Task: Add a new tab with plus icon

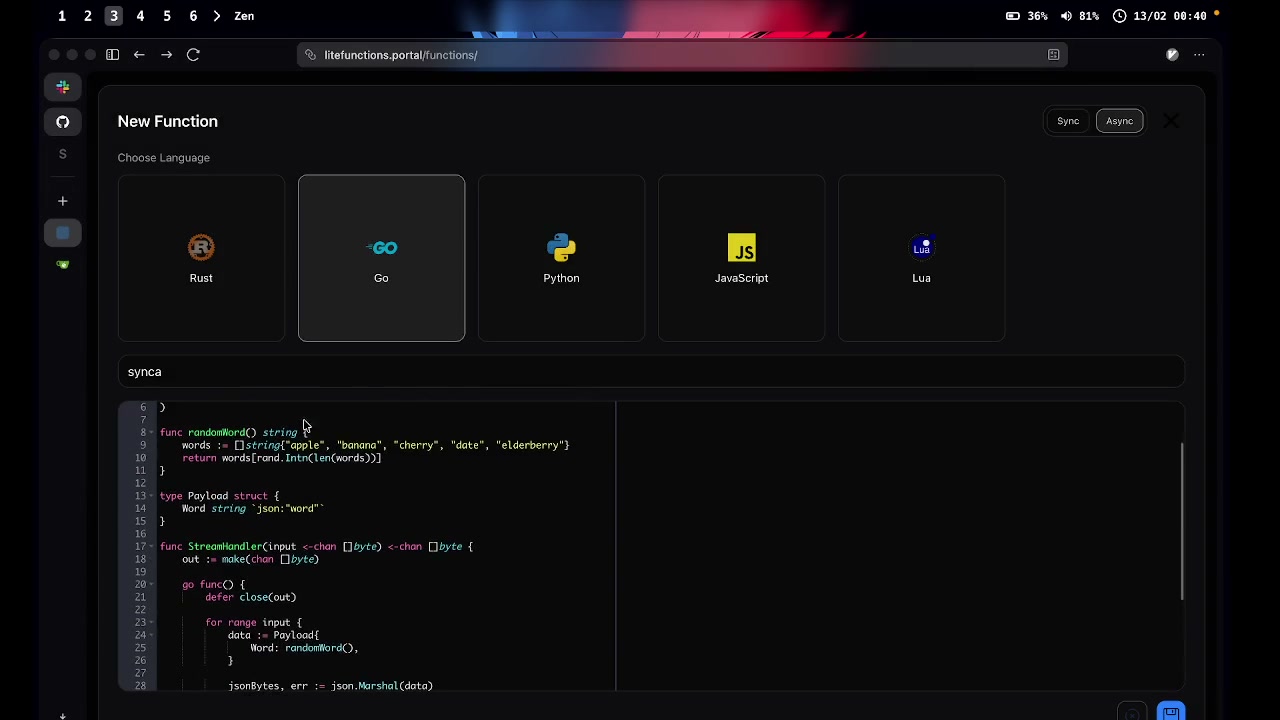Action: point(63,201)
